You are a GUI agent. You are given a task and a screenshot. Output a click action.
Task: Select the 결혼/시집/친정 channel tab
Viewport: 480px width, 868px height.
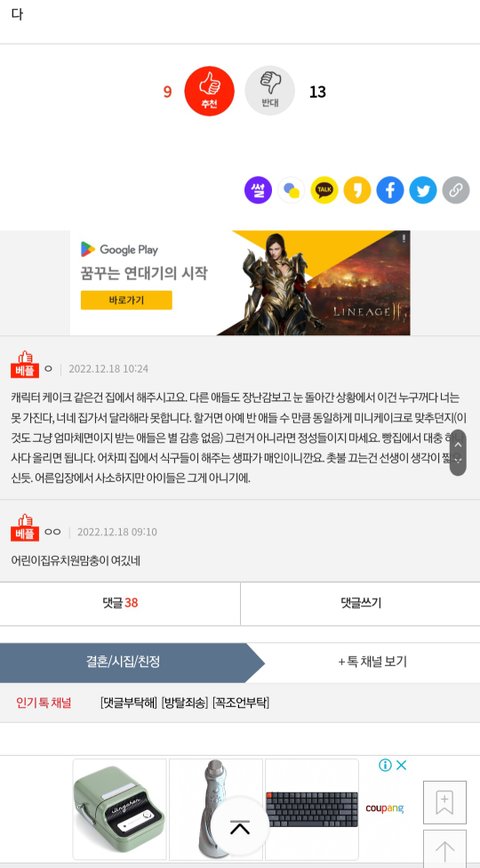(123, 662)
